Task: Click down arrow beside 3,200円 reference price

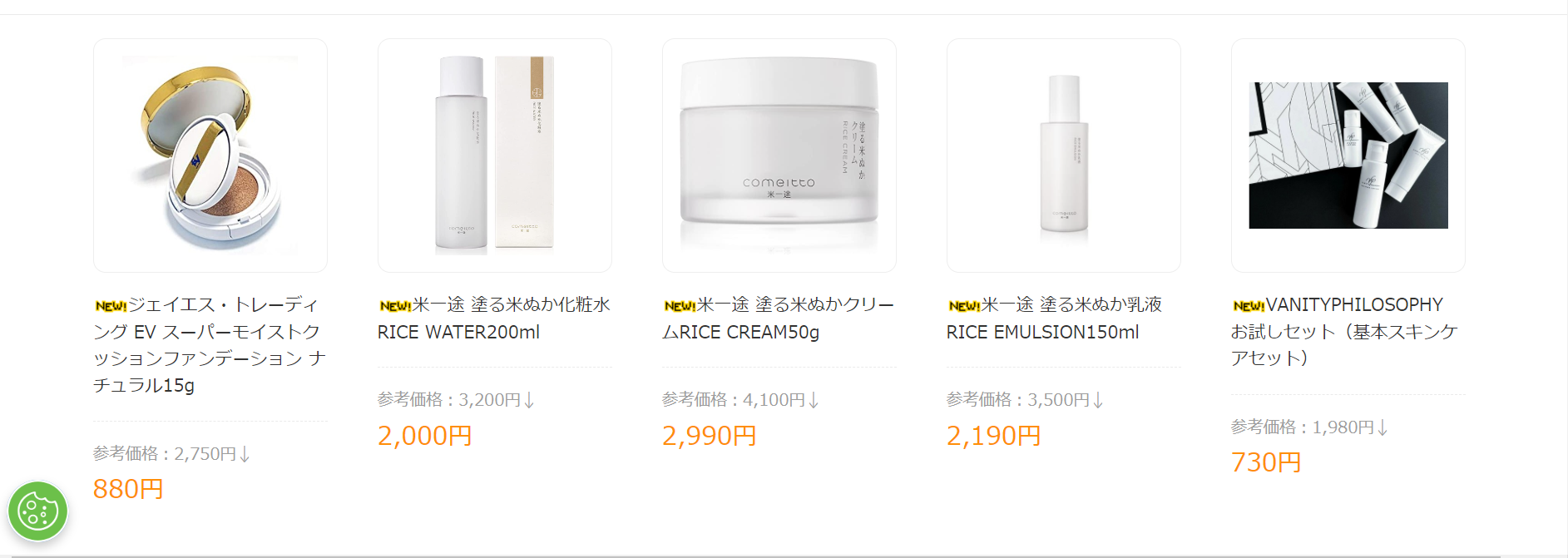Action: click(529, 400)
